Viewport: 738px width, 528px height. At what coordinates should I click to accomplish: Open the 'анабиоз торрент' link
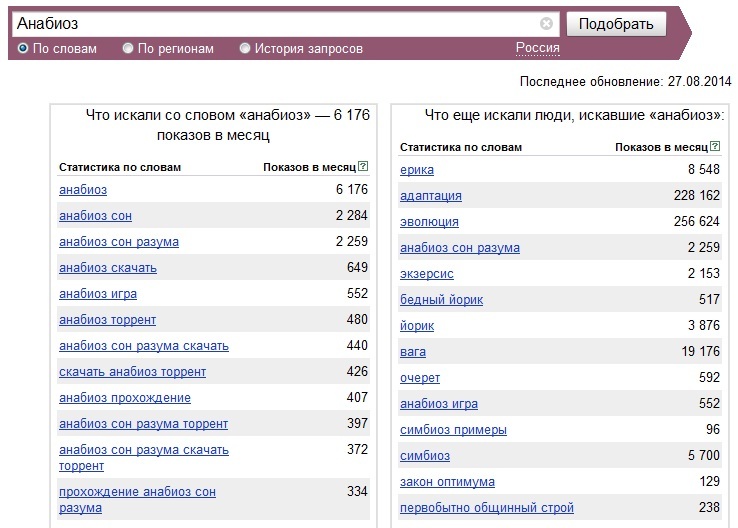point(107,320)
